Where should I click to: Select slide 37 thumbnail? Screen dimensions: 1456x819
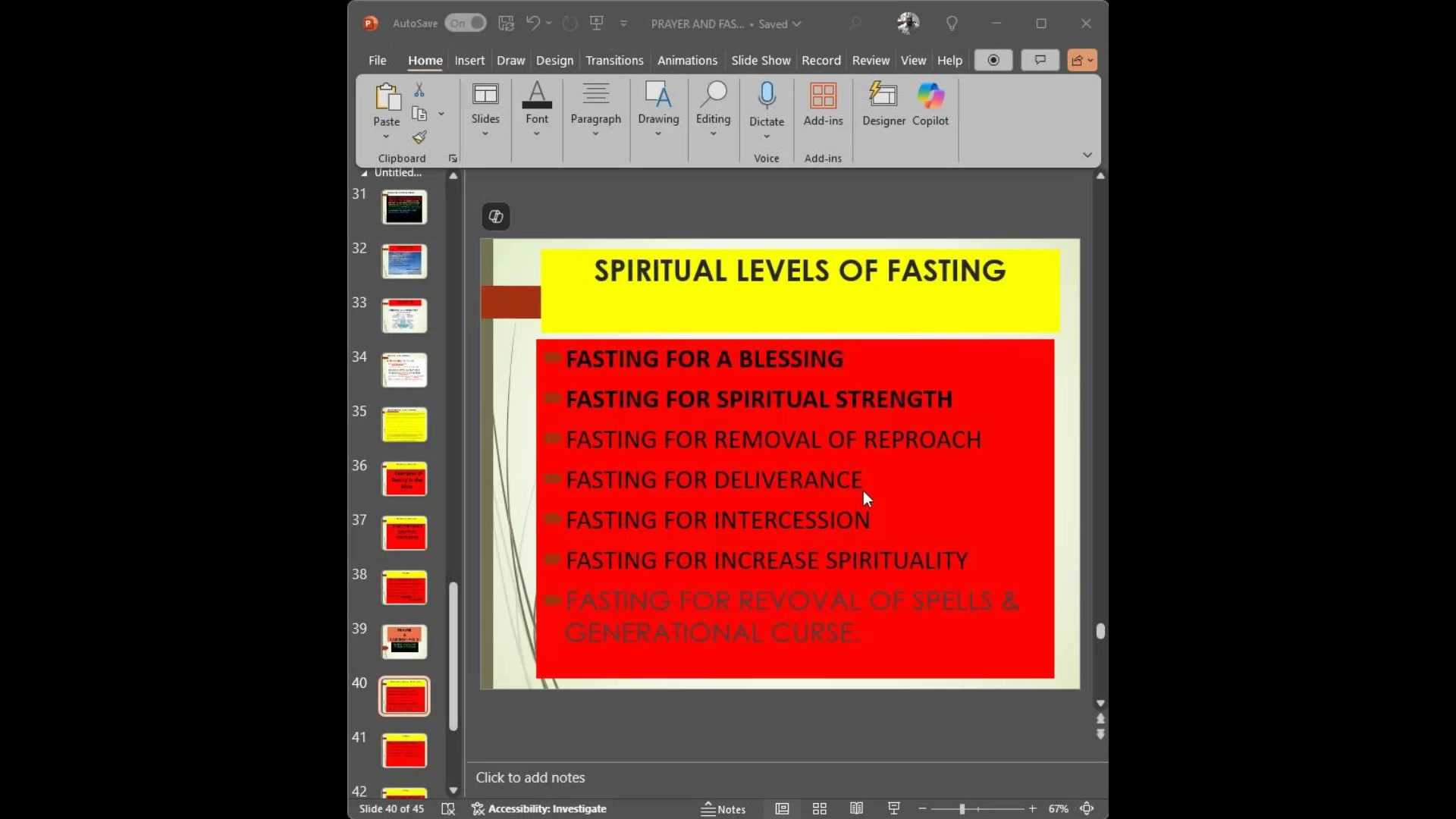coord(404,533)
